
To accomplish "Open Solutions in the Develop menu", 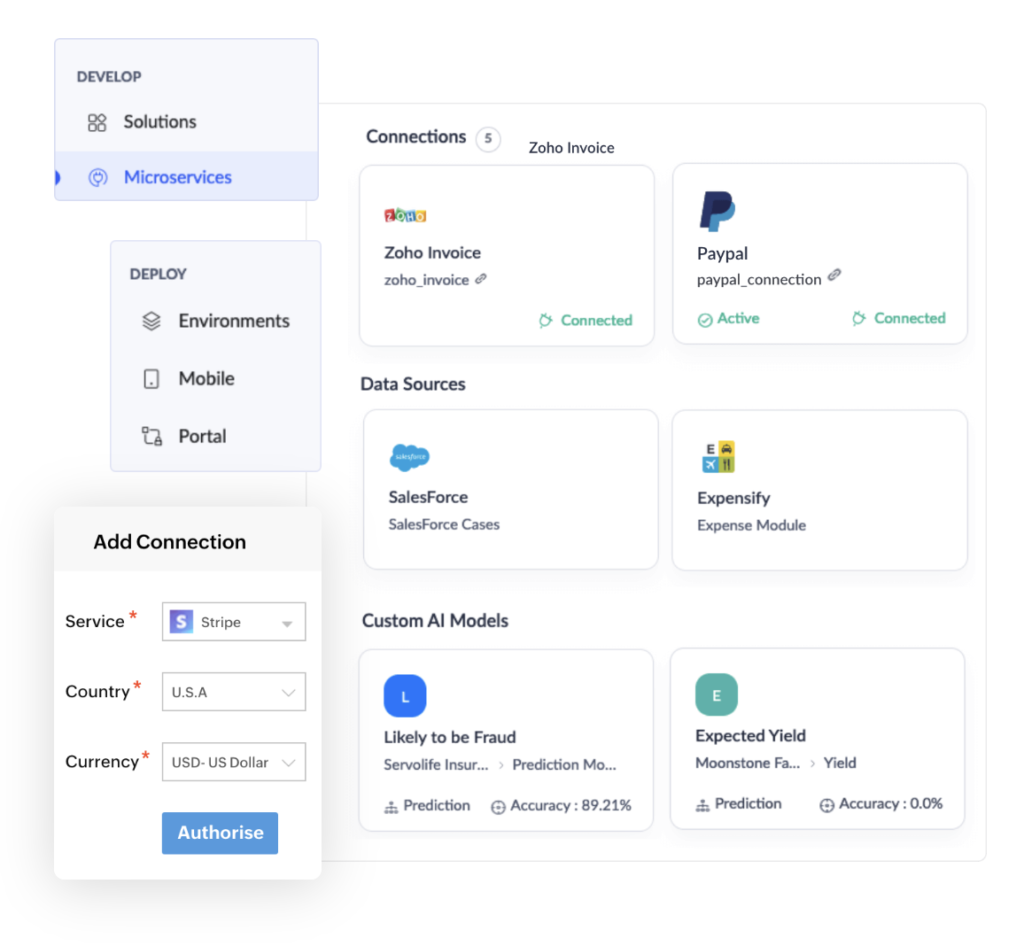I will tap(159, 122).
